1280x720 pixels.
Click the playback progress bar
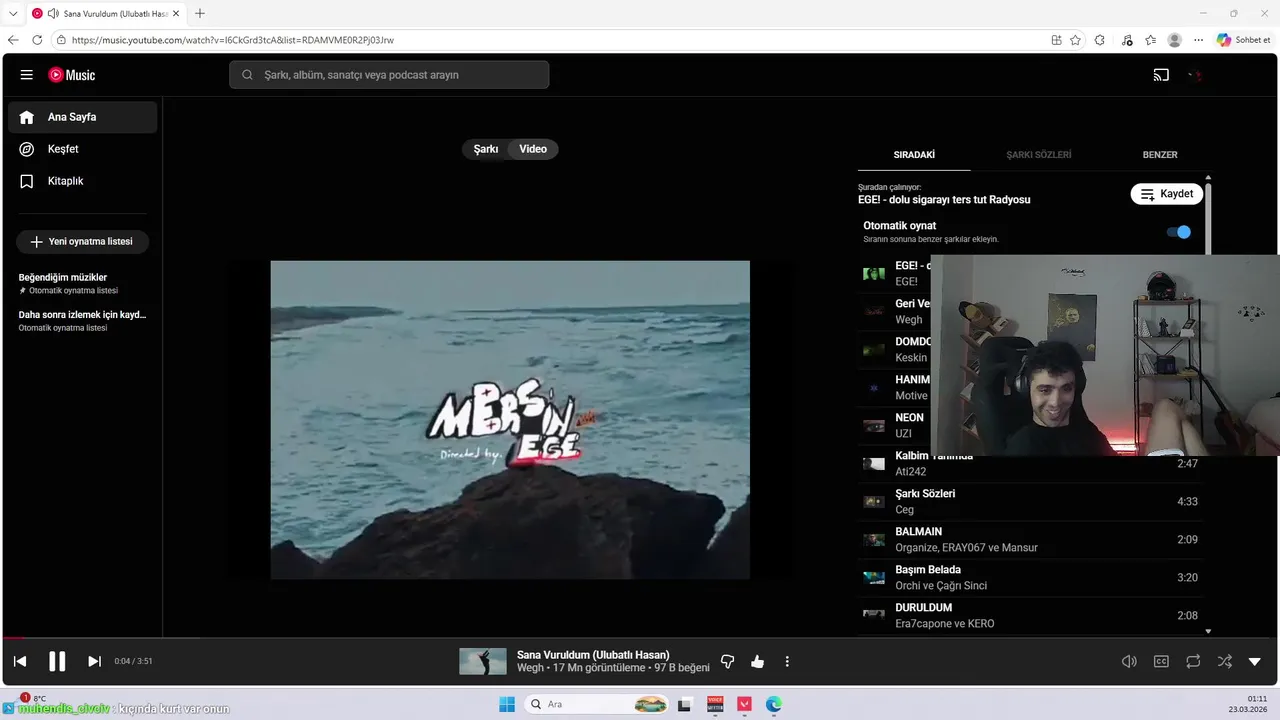(640, 637)
